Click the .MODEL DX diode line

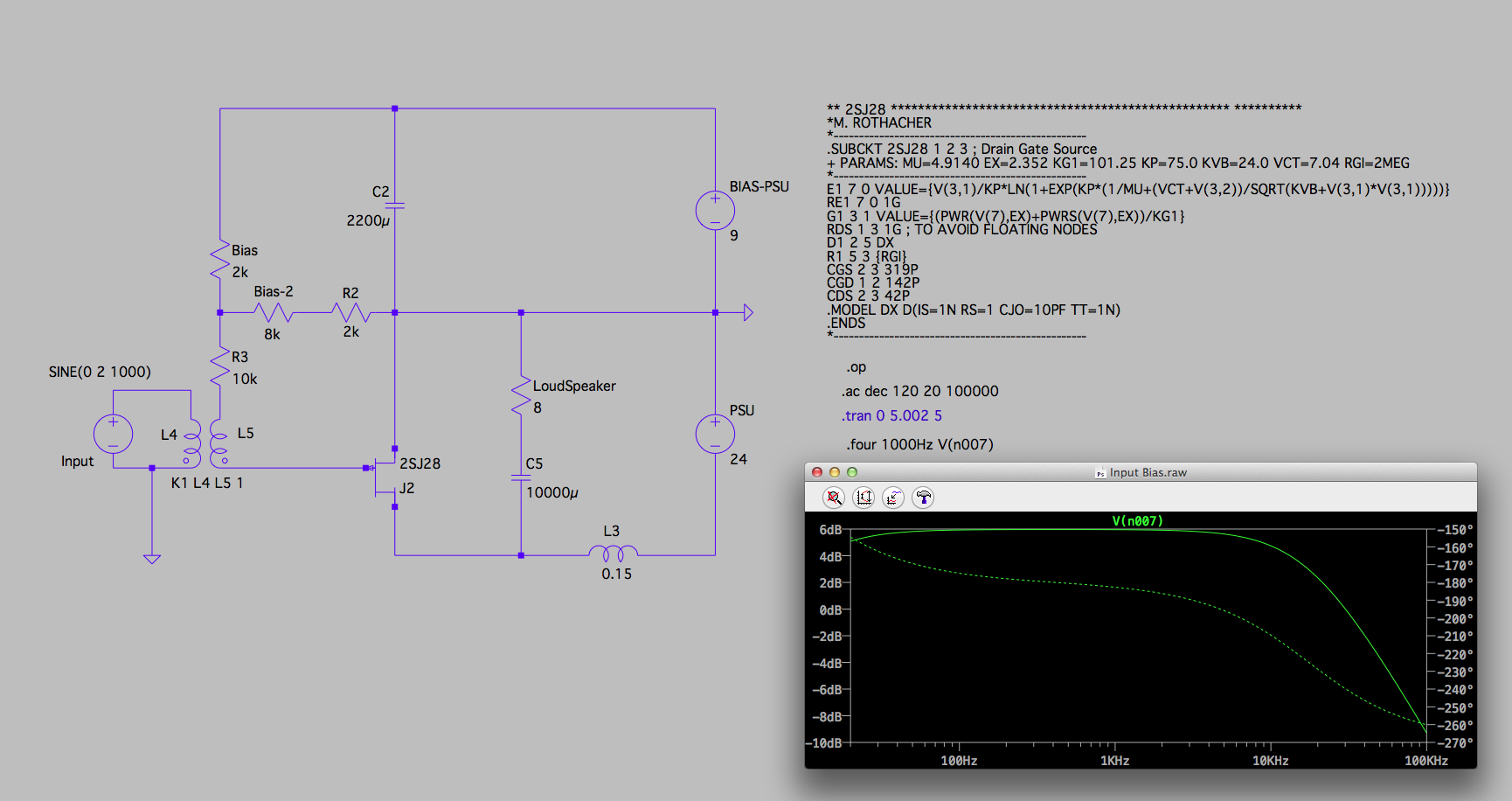click(x=974, y=310)
